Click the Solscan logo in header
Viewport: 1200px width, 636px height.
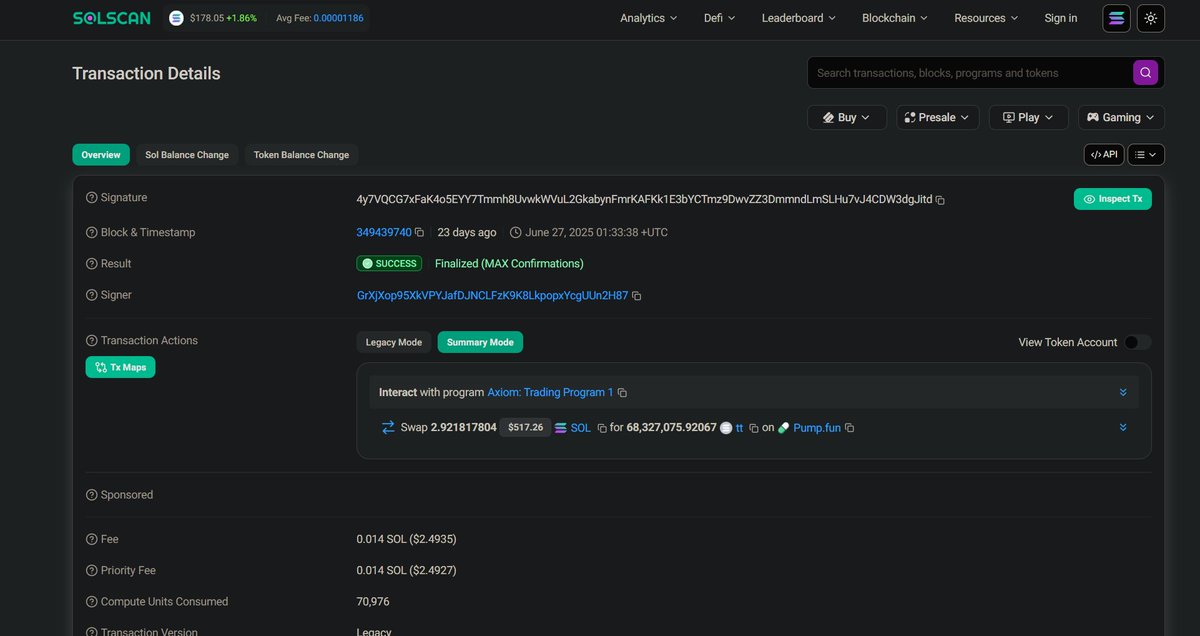point(111,17)
